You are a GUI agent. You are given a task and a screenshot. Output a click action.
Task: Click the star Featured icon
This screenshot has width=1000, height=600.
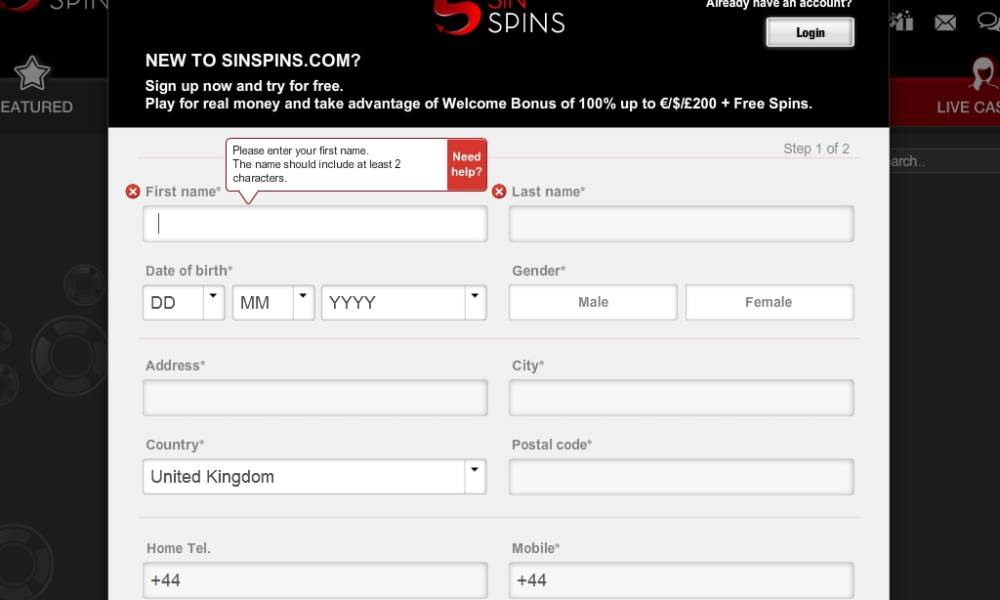[x=31, y=73]
